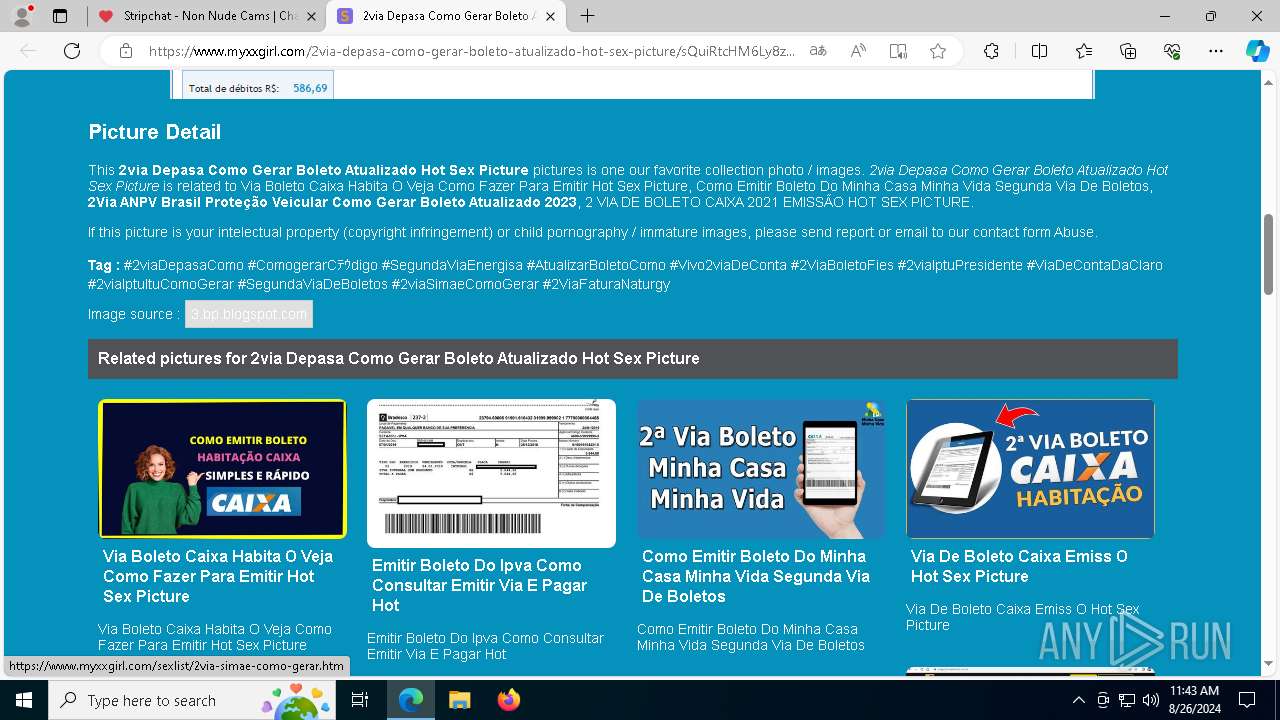Open the #2viaIptuItuComoGerar tag
1280x720 pixels.
click(160, 284)
